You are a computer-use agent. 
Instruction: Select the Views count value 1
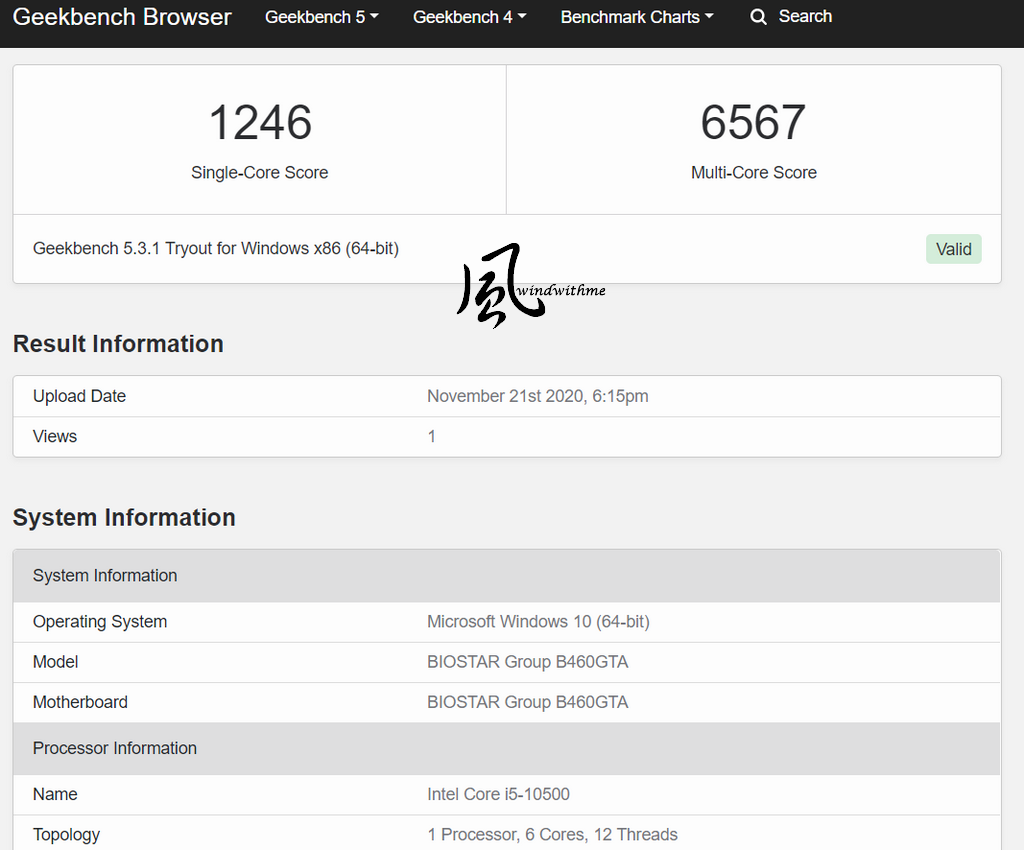coord(432,437)
